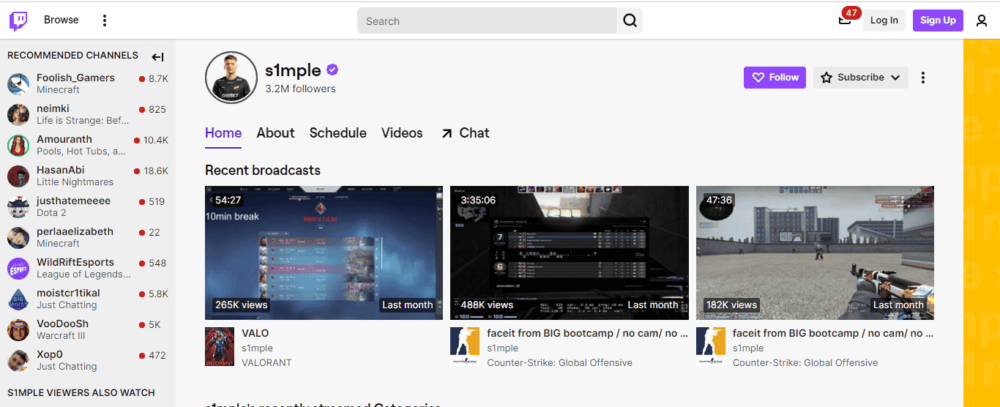
Task: Open the user account icon
Action: point(982,20)
